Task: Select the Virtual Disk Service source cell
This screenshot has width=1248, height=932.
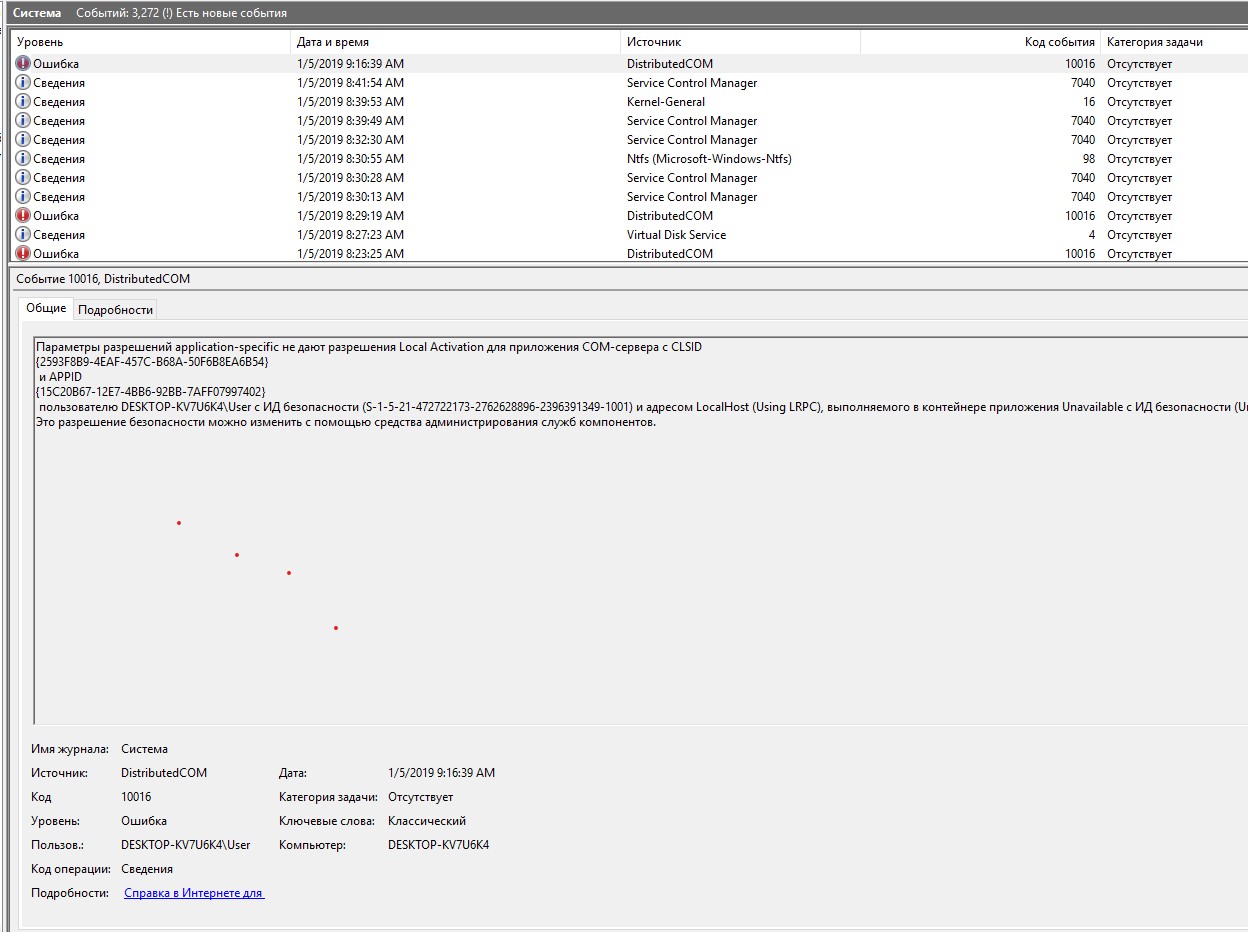Action: pos(676,235)
